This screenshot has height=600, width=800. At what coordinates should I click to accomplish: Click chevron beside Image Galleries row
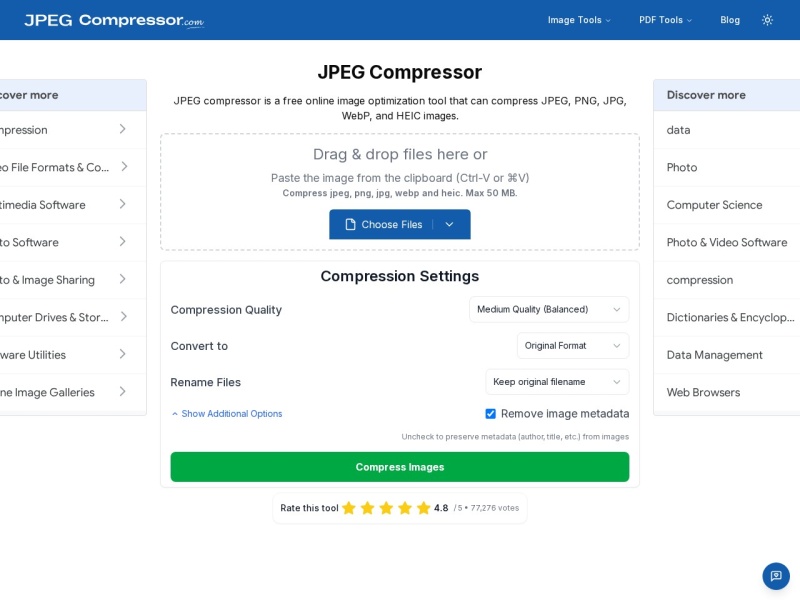(122, 391)
